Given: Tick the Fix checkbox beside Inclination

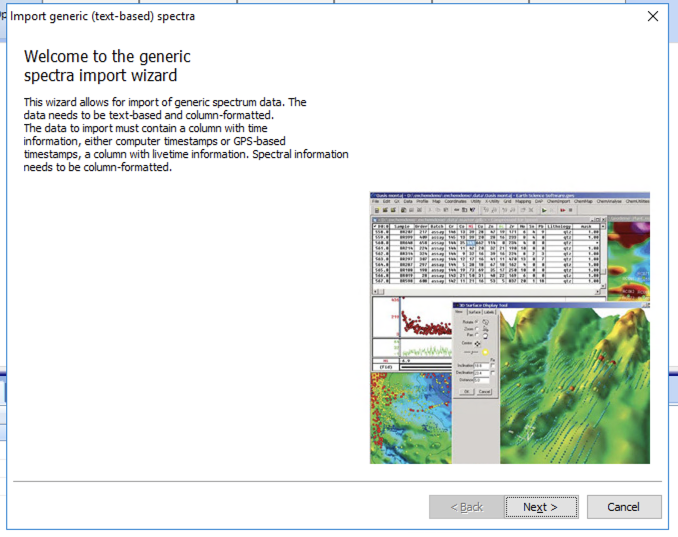Looking at the screenshot, I should 494,366.
